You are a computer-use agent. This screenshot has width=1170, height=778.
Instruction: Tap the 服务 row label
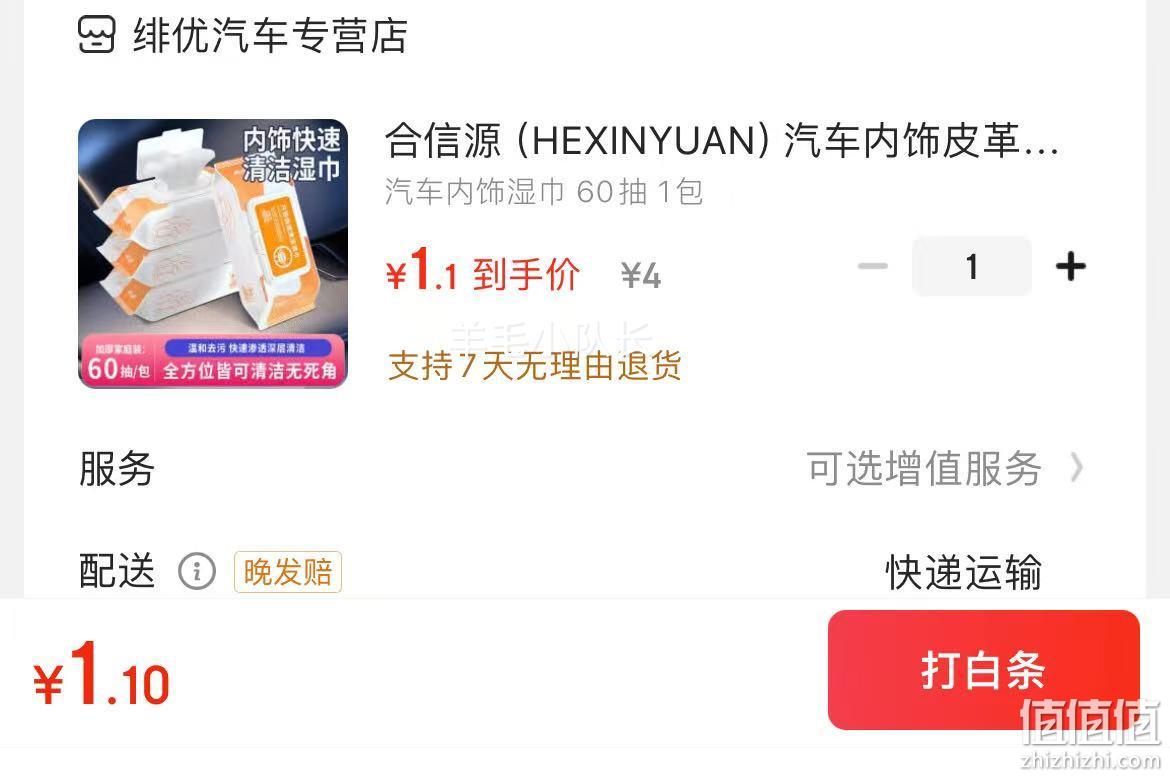click(x=117, y=468)
